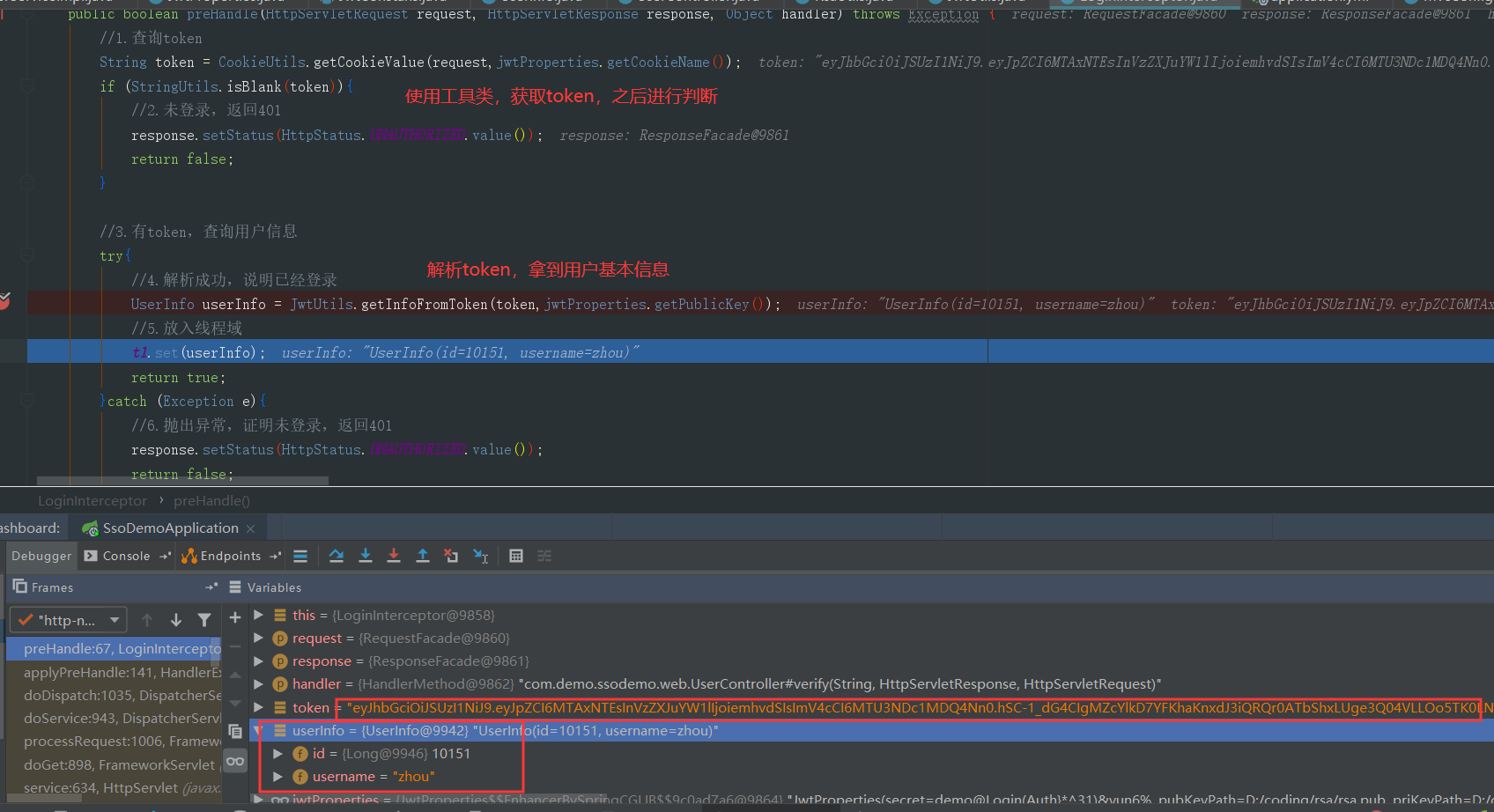This screenshot has height=812, width=1494.
Task: Toggle the watches glasses icon in Variables
Action: click(235, 762)
